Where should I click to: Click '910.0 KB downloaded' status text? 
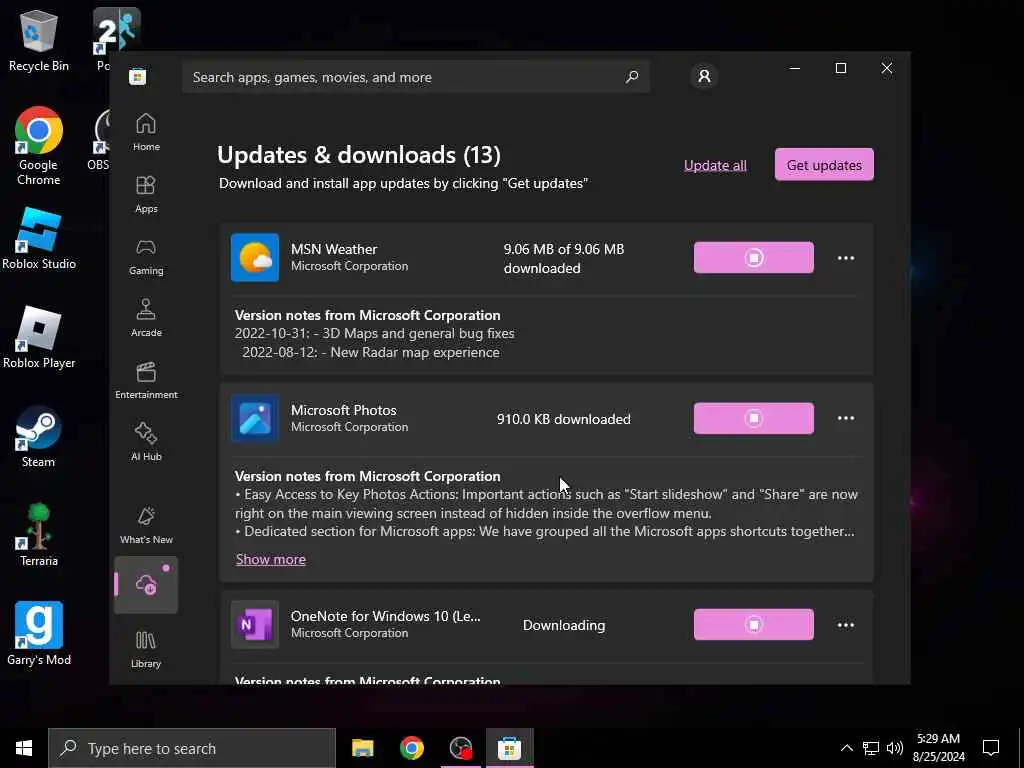point(564,419)
